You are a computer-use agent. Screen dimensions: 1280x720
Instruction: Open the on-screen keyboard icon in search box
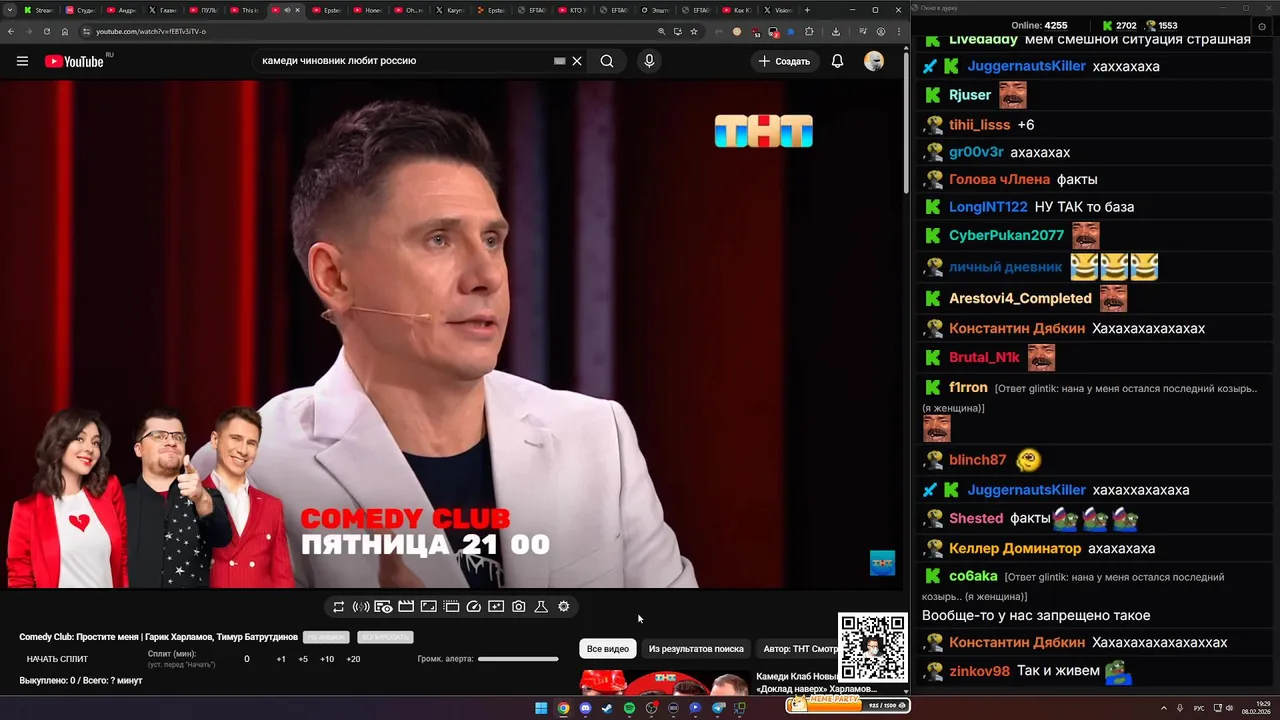[560, 61]
